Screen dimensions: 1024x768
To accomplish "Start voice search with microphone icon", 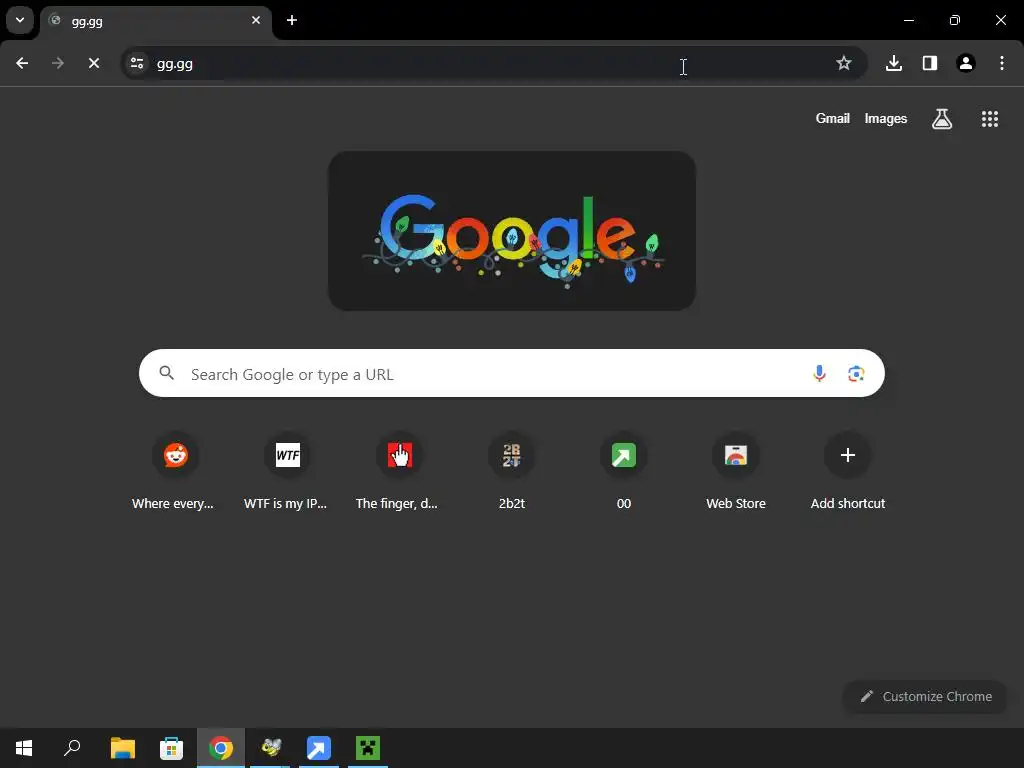I will tap(819, 374).
